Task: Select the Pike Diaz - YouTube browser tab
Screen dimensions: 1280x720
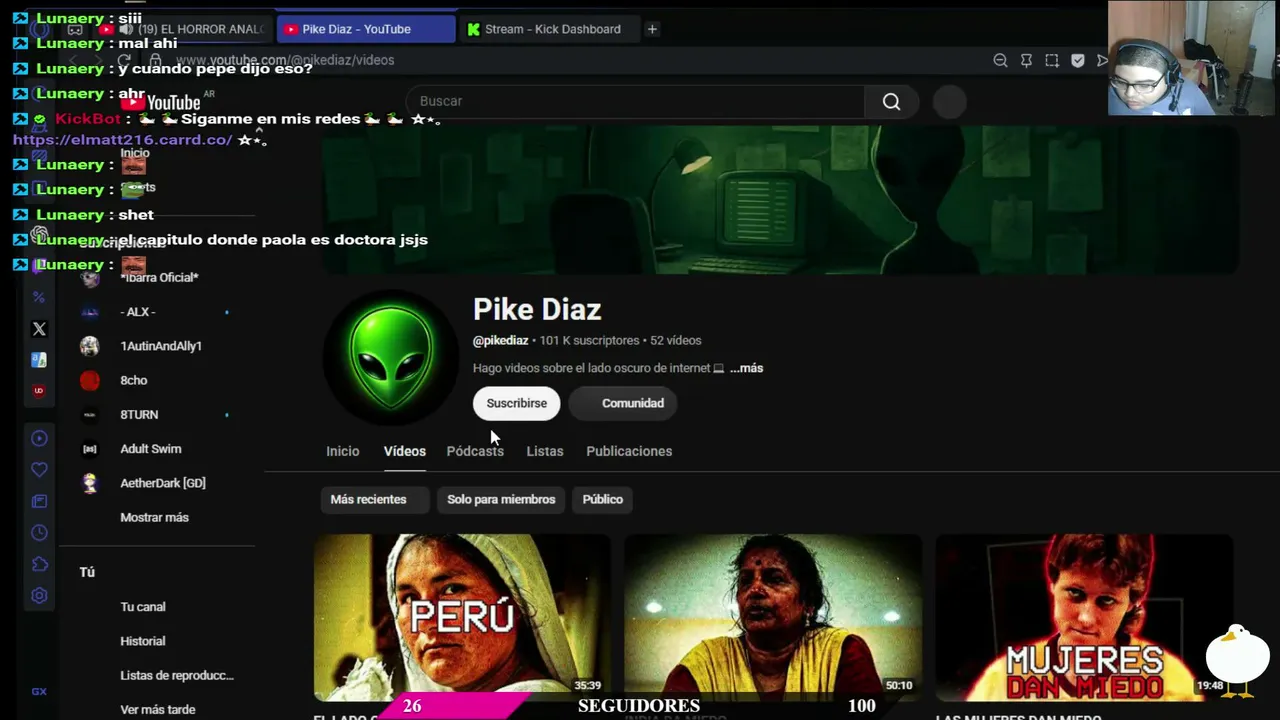Action: [365, 29]
